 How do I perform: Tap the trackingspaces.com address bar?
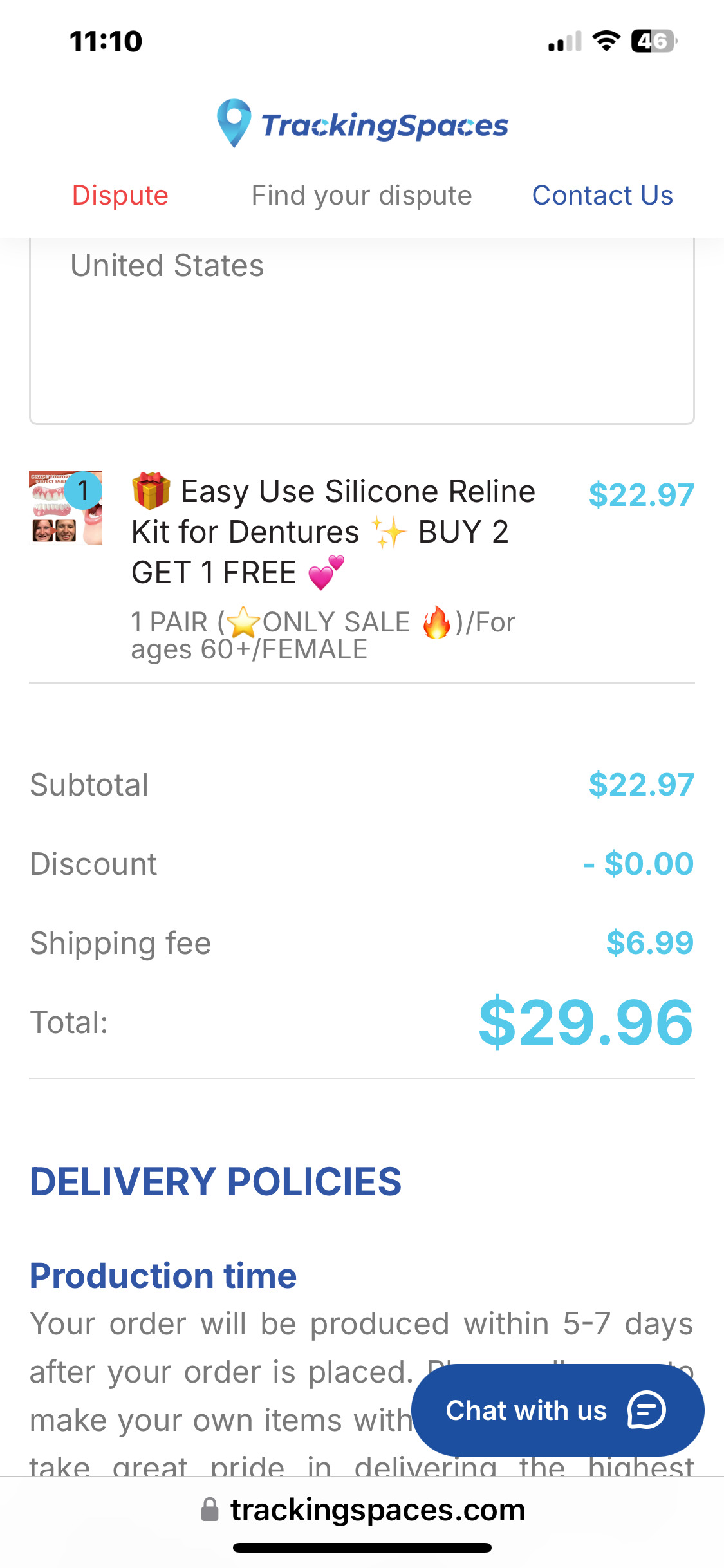point(377,1509)
